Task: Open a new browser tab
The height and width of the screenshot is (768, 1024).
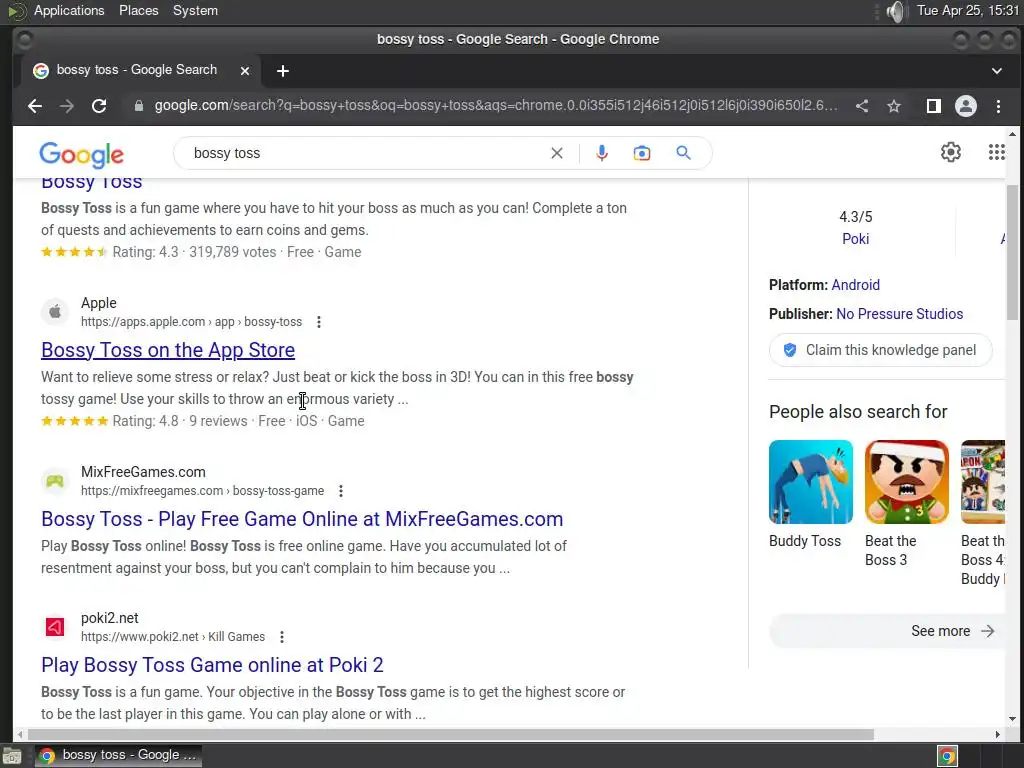Action: [283, 71]
